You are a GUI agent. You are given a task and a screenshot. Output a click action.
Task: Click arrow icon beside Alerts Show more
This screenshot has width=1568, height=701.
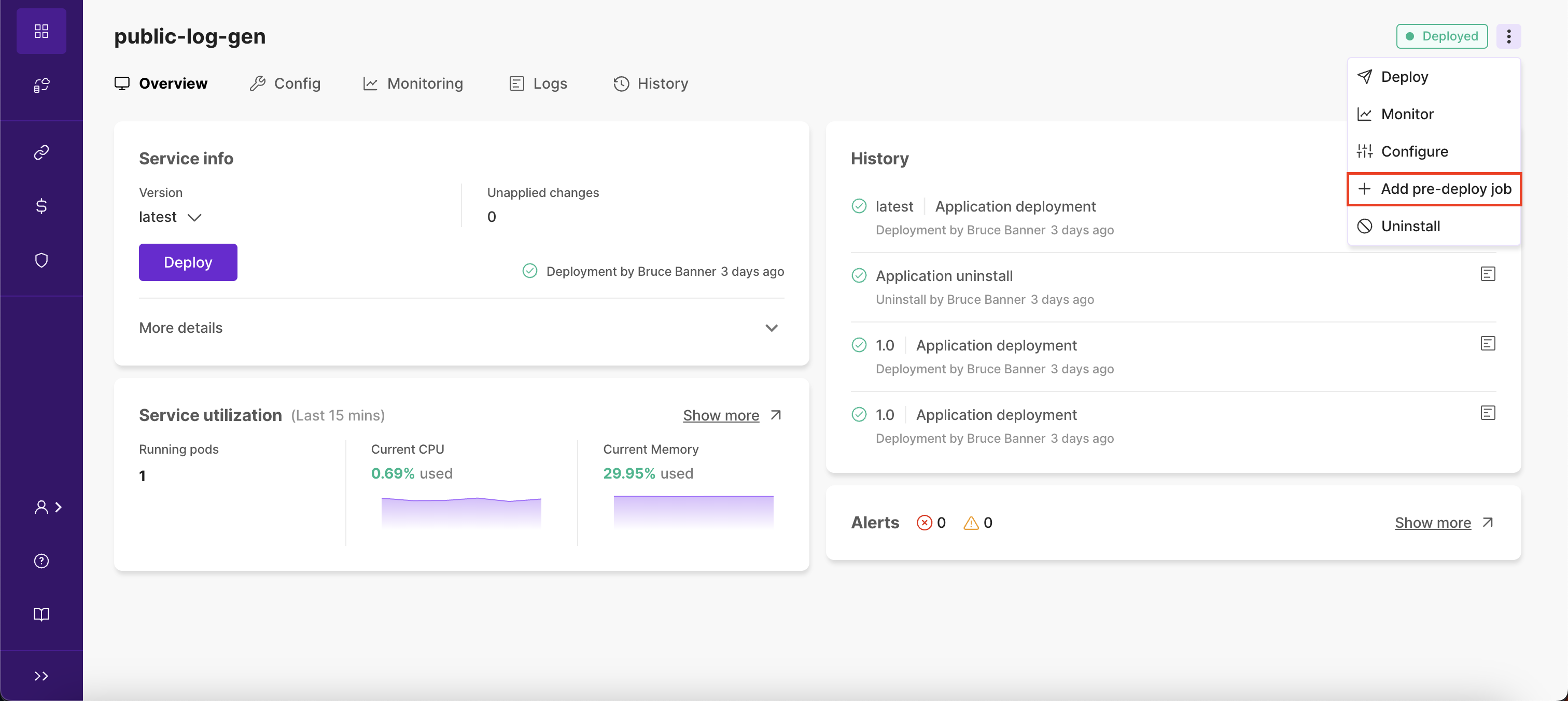[x=1488, y=523]
